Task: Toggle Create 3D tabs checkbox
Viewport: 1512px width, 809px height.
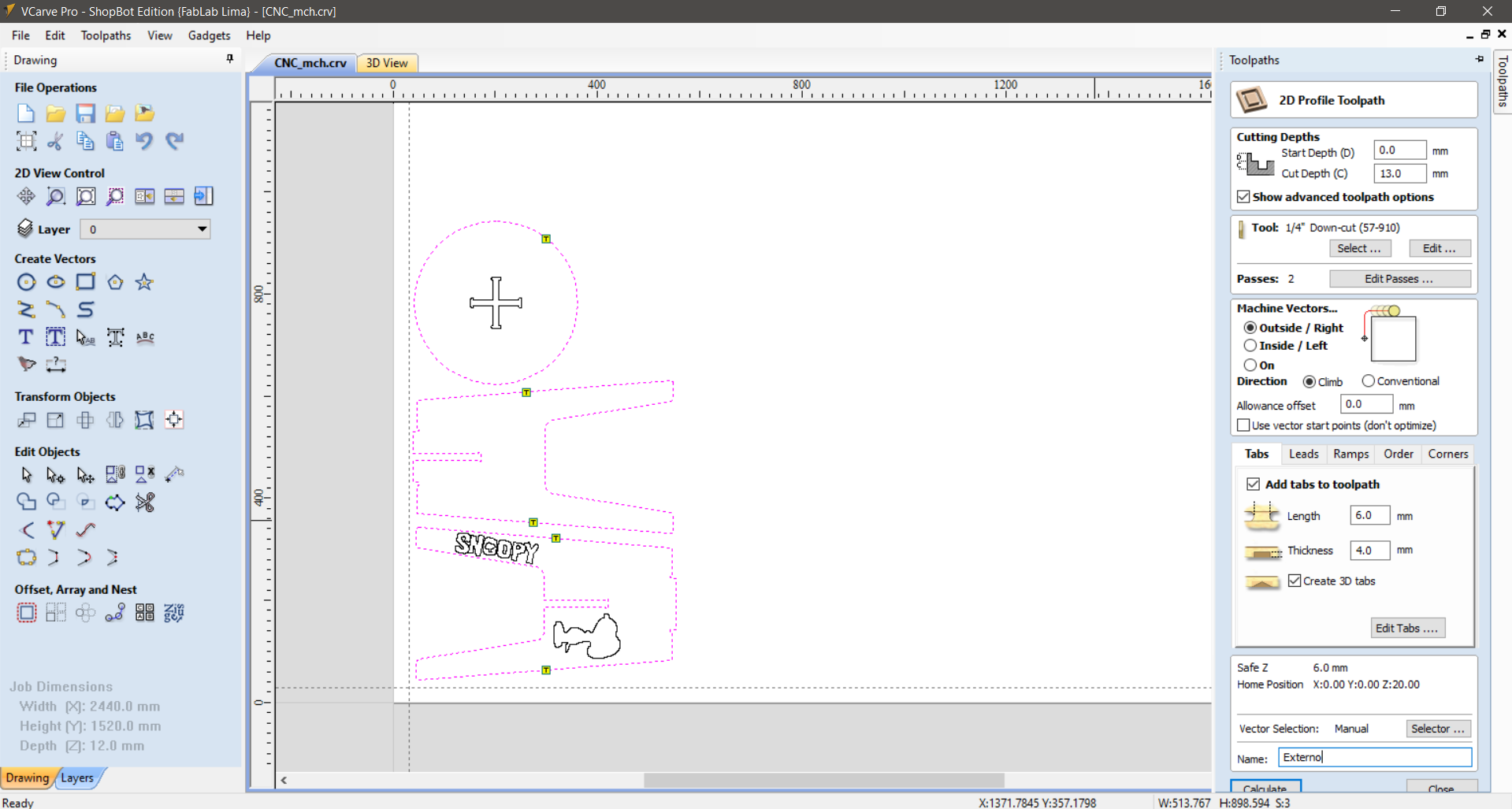Action: coord(1295,581)
